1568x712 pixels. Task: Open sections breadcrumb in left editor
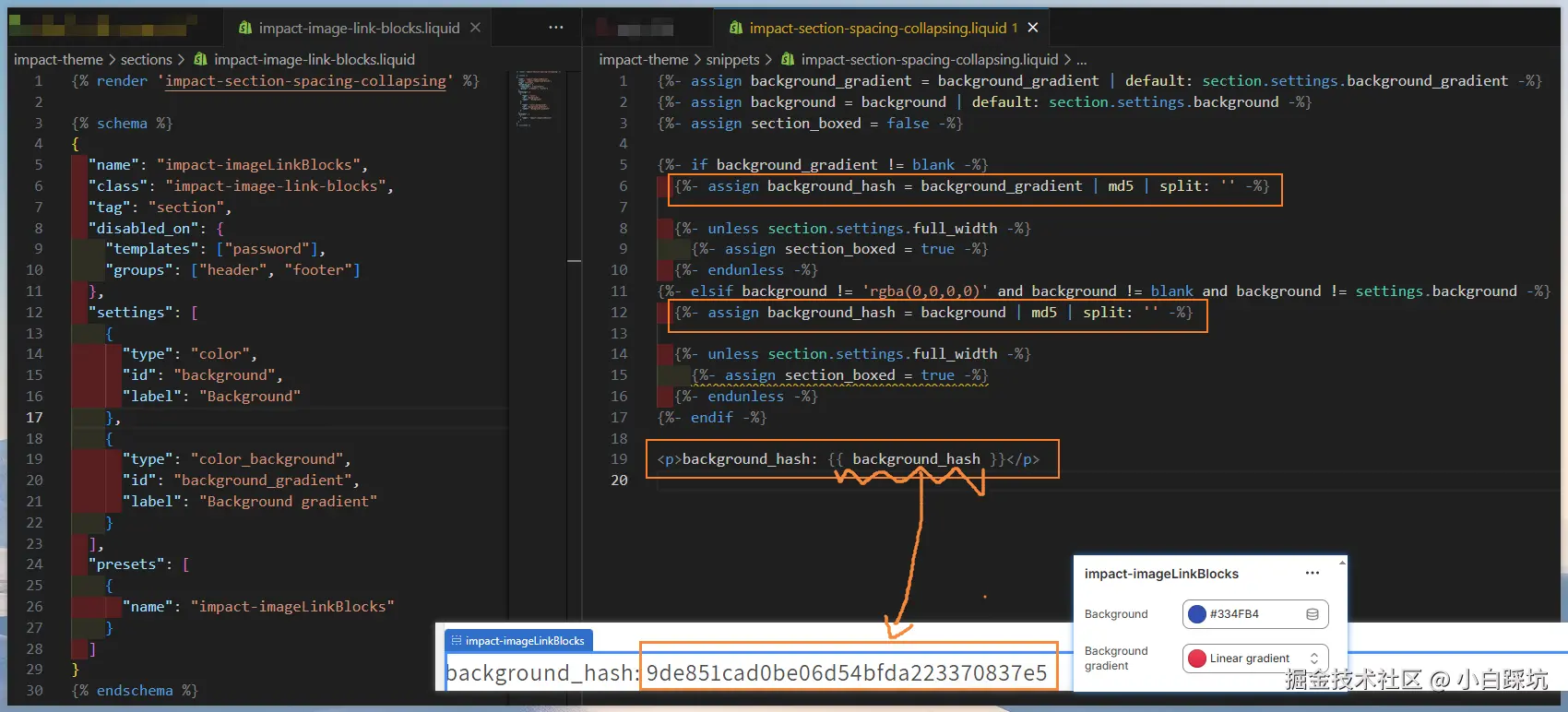tap(146, 59)
